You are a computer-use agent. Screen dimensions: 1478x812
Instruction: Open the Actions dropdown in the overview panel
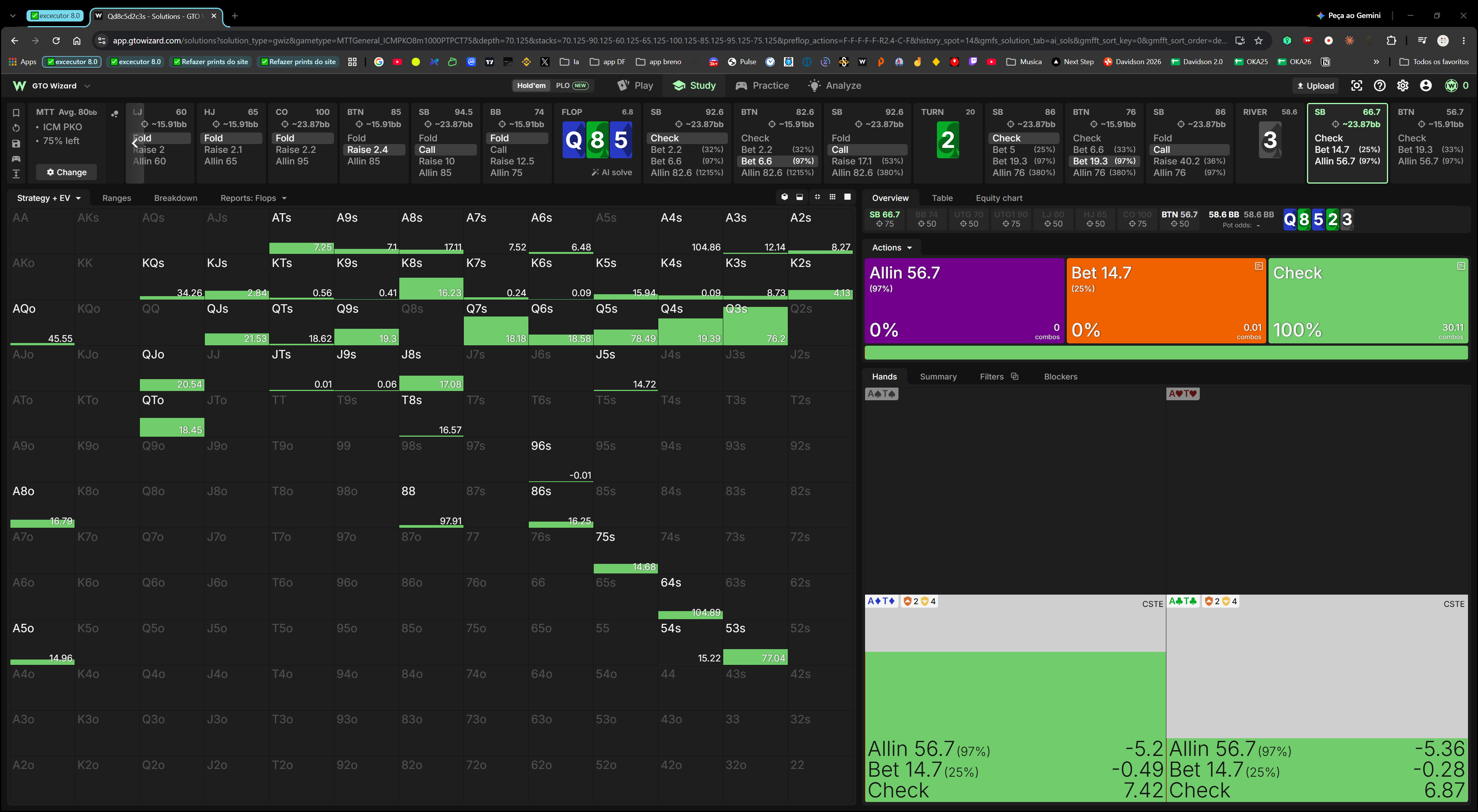pyautogui.click(x=892, y=247)
